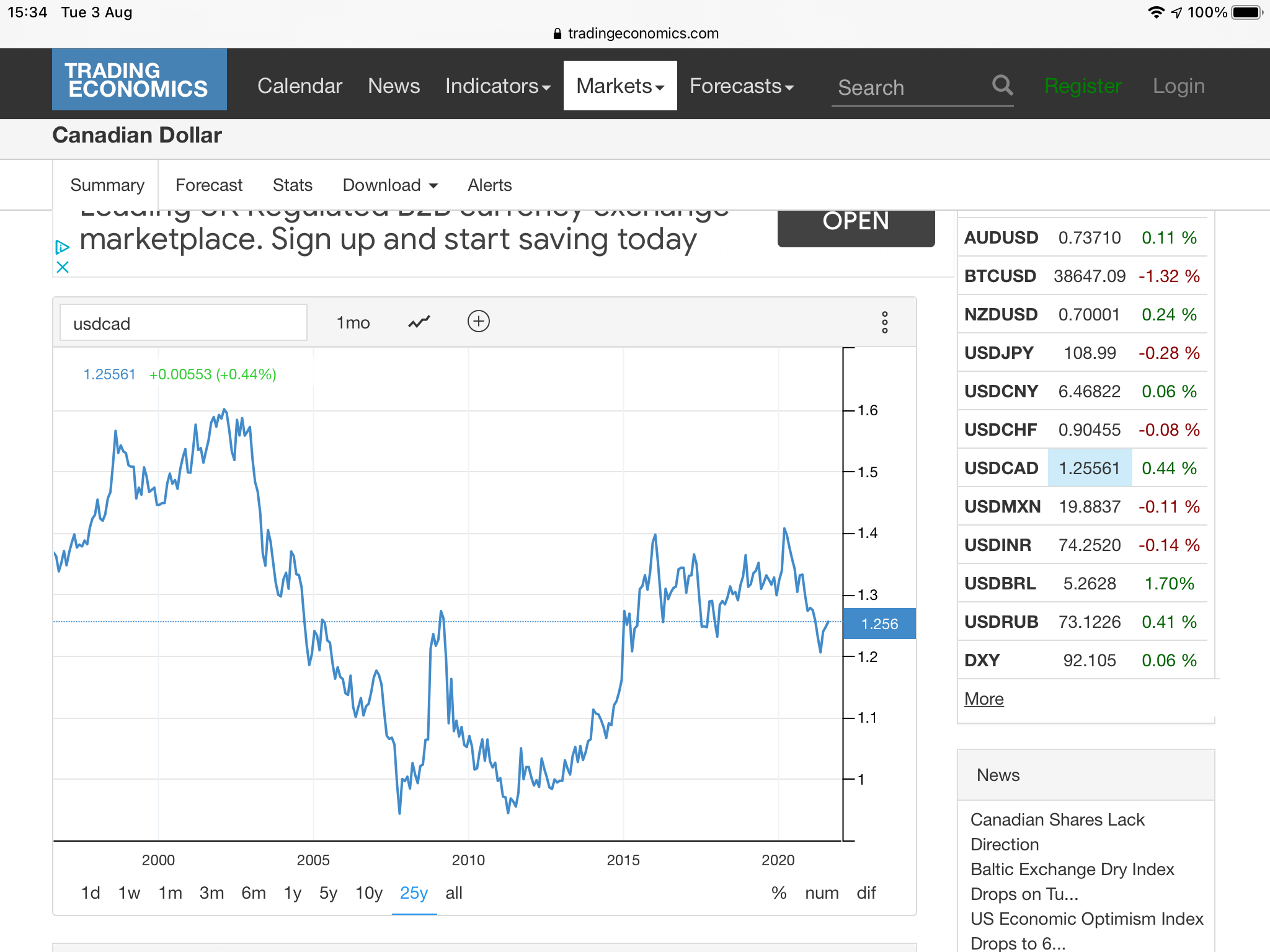Screen dimensions: 1270x952
Task: Expand the Forecasts dropdown menu
Action: 742,86
